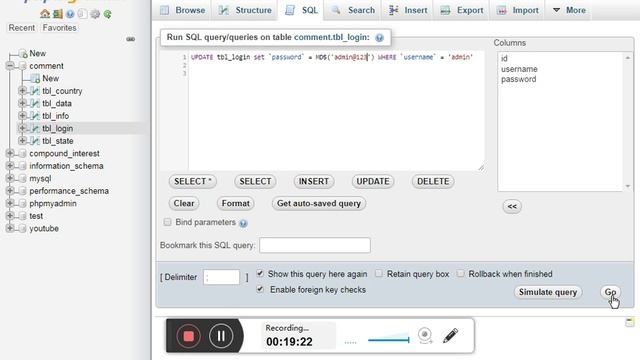The image size is (640, 360).
Task: Click the compound_interest database icon
Action: tap(22, 153)
